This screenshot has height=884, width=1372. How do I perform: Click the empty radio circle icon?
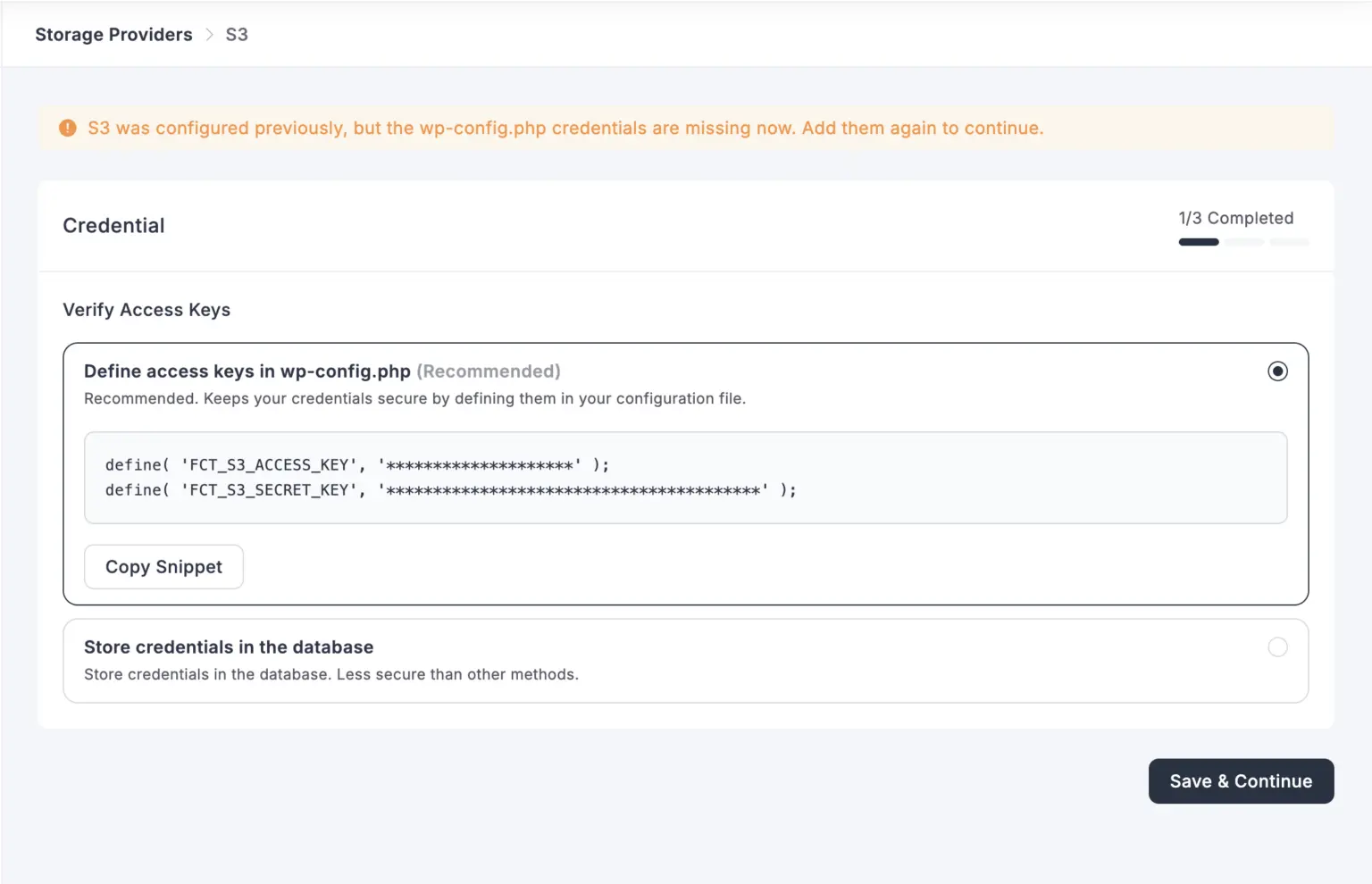tap(1277, 646)
